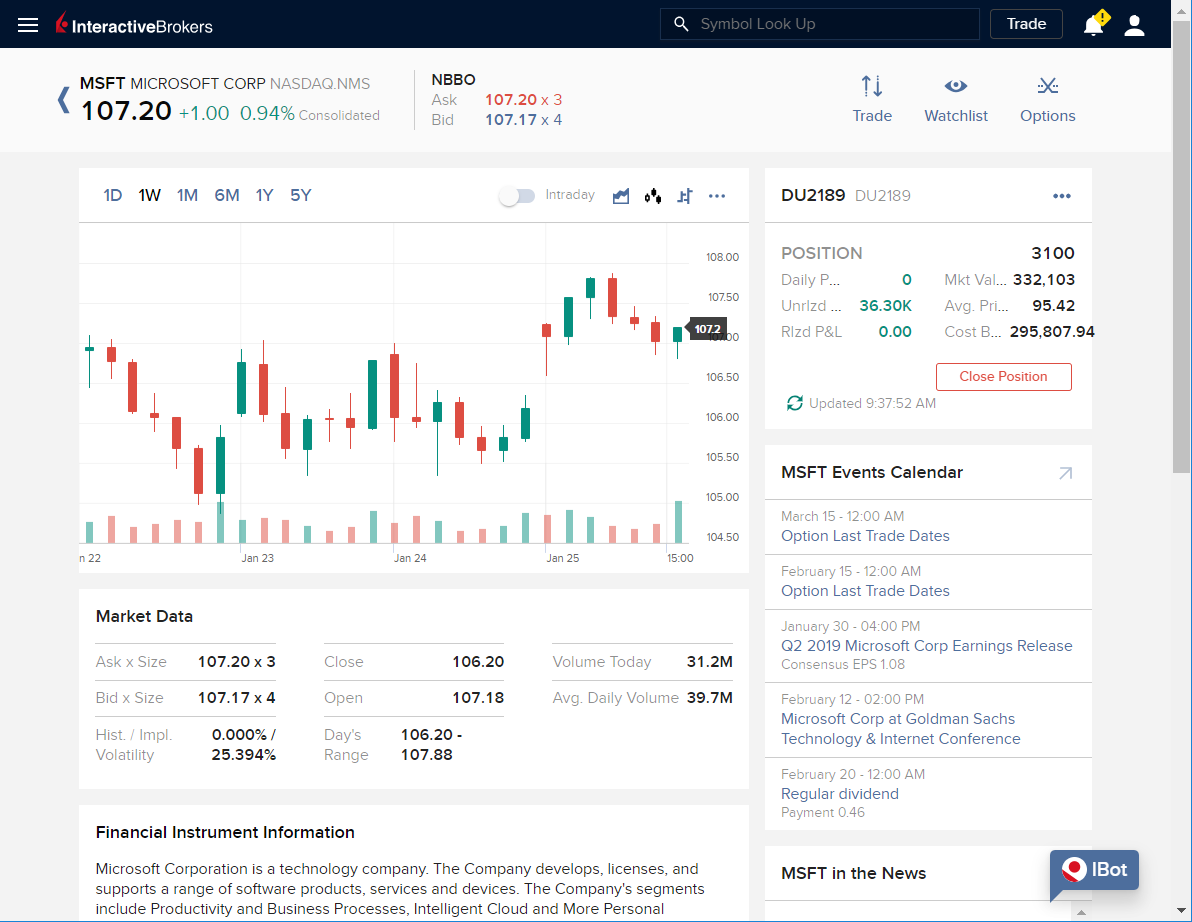Open the hamburger main menu
This screenshot has width=1192, height=922.
point(28,25)
